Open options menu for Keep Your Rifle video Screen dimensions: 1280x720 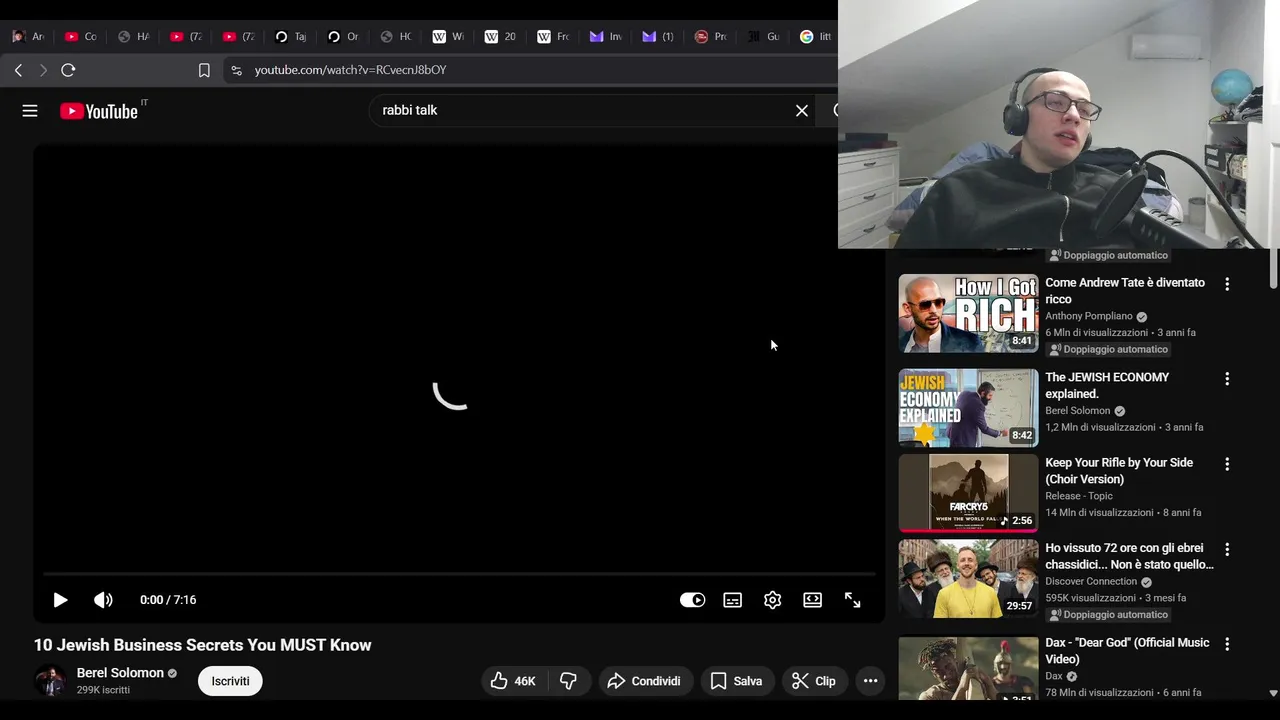pyautogui.click(x=1227, y=464)
